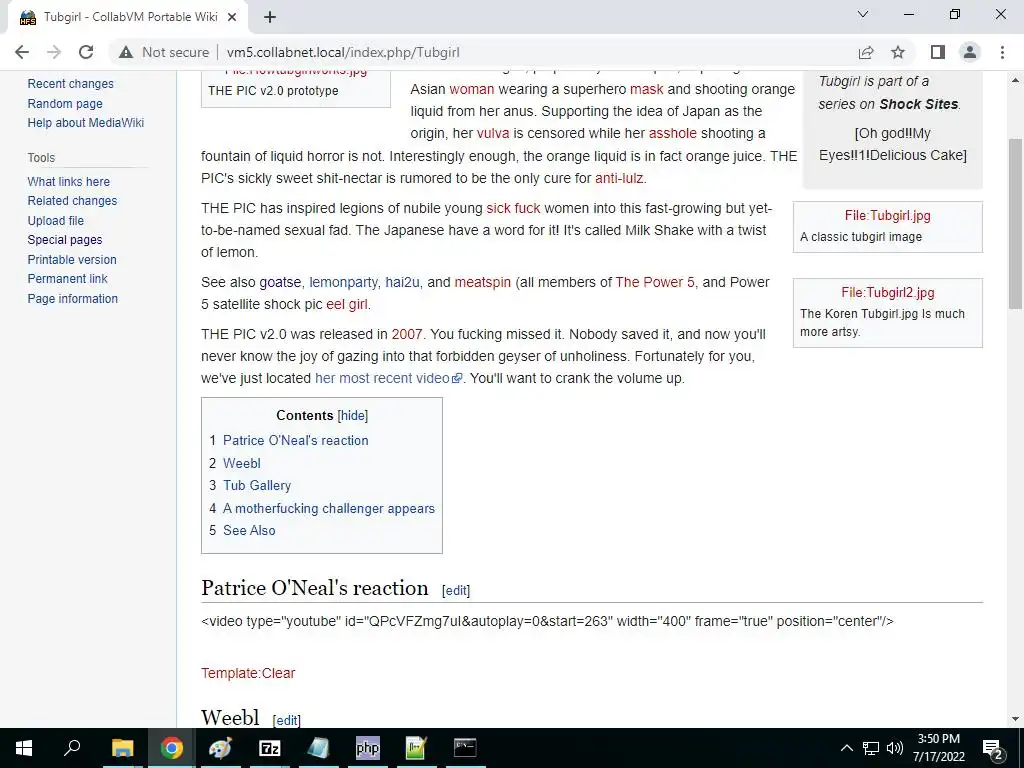Open the external most recent video link
Viewport: 1024px width, 768px height.
[388, 378]
